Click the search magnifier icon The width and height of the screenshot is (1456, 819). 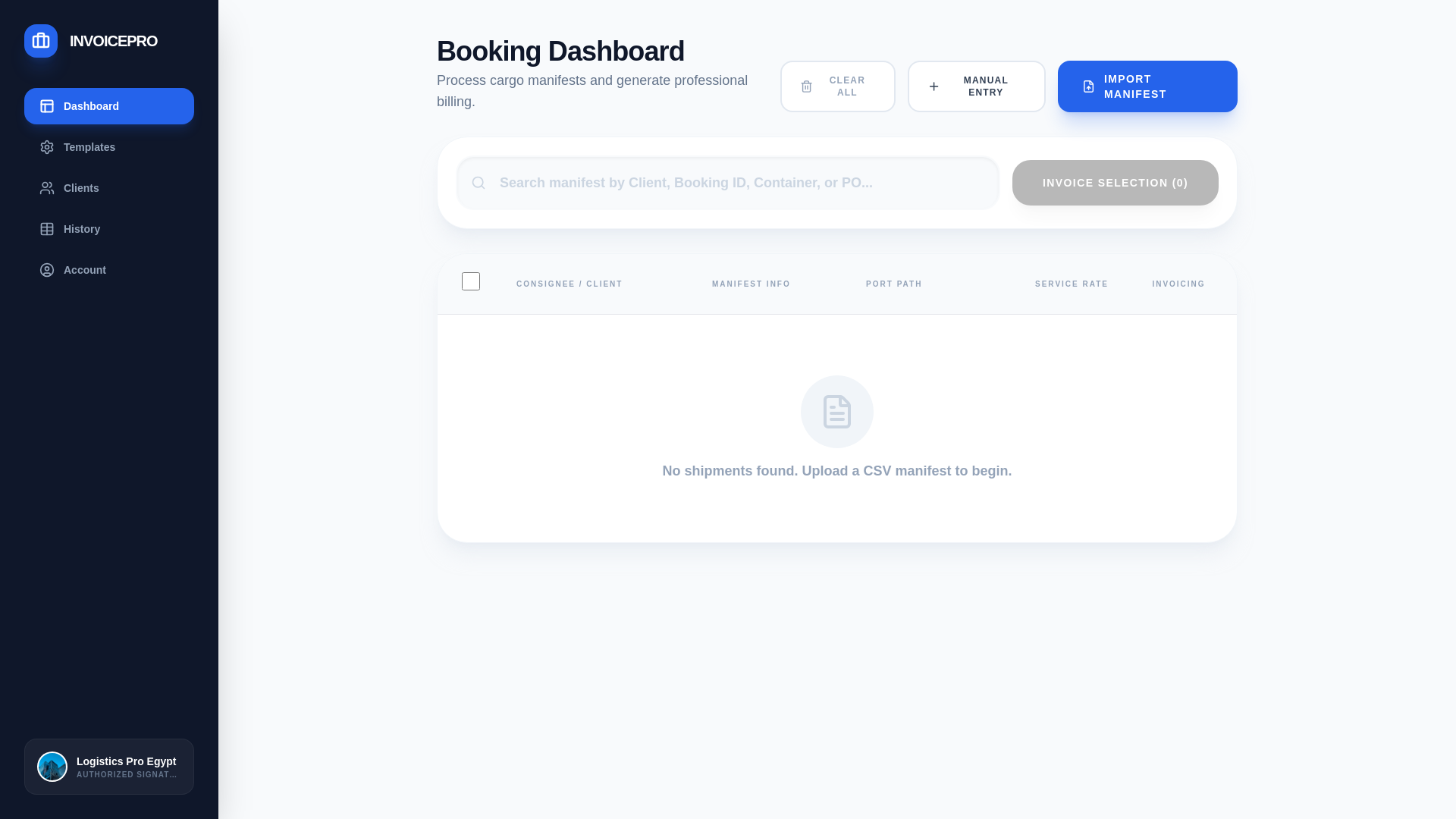click(479, 183)
